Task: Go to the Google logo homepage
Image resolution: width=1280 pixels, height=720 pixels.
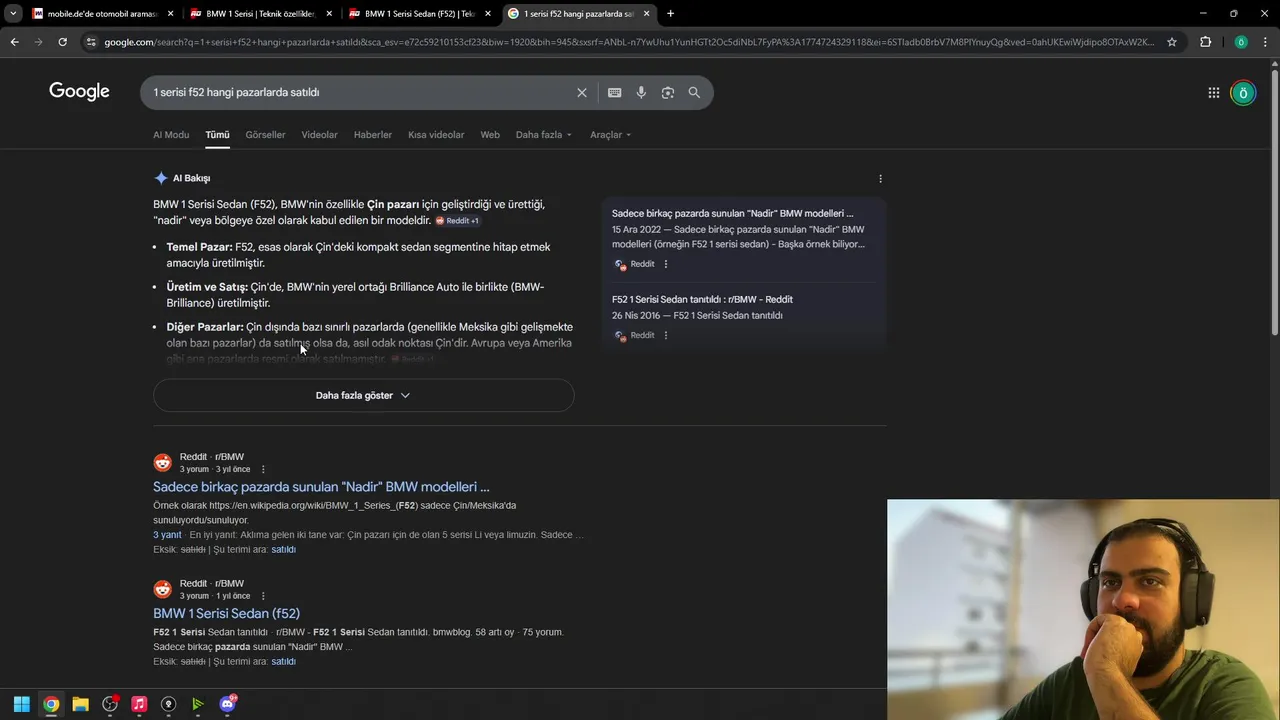Action: (x=79, y=92)
